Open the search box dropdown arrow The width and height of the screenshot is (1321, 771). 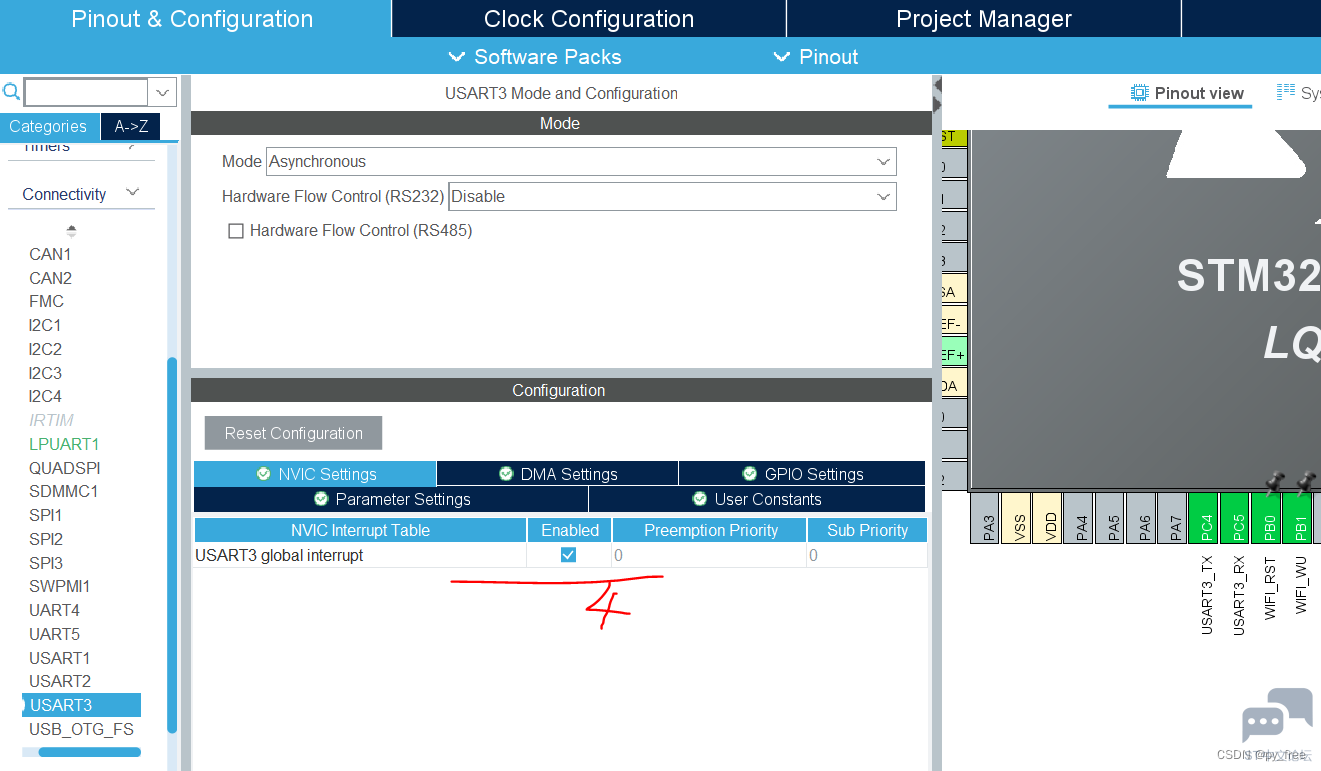pyautogui.click(x=163, y=93)
